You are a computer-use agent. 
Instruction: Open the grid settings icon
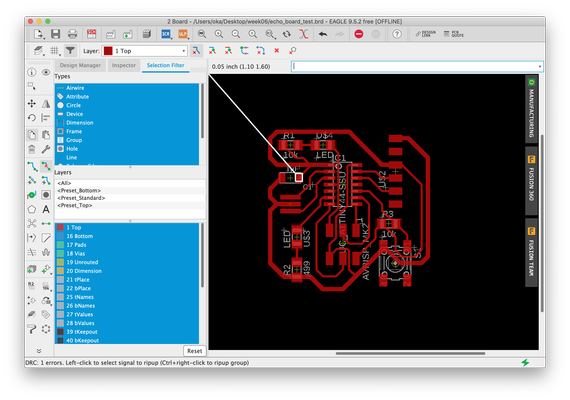pyautogui.click(x=55, y=51)
